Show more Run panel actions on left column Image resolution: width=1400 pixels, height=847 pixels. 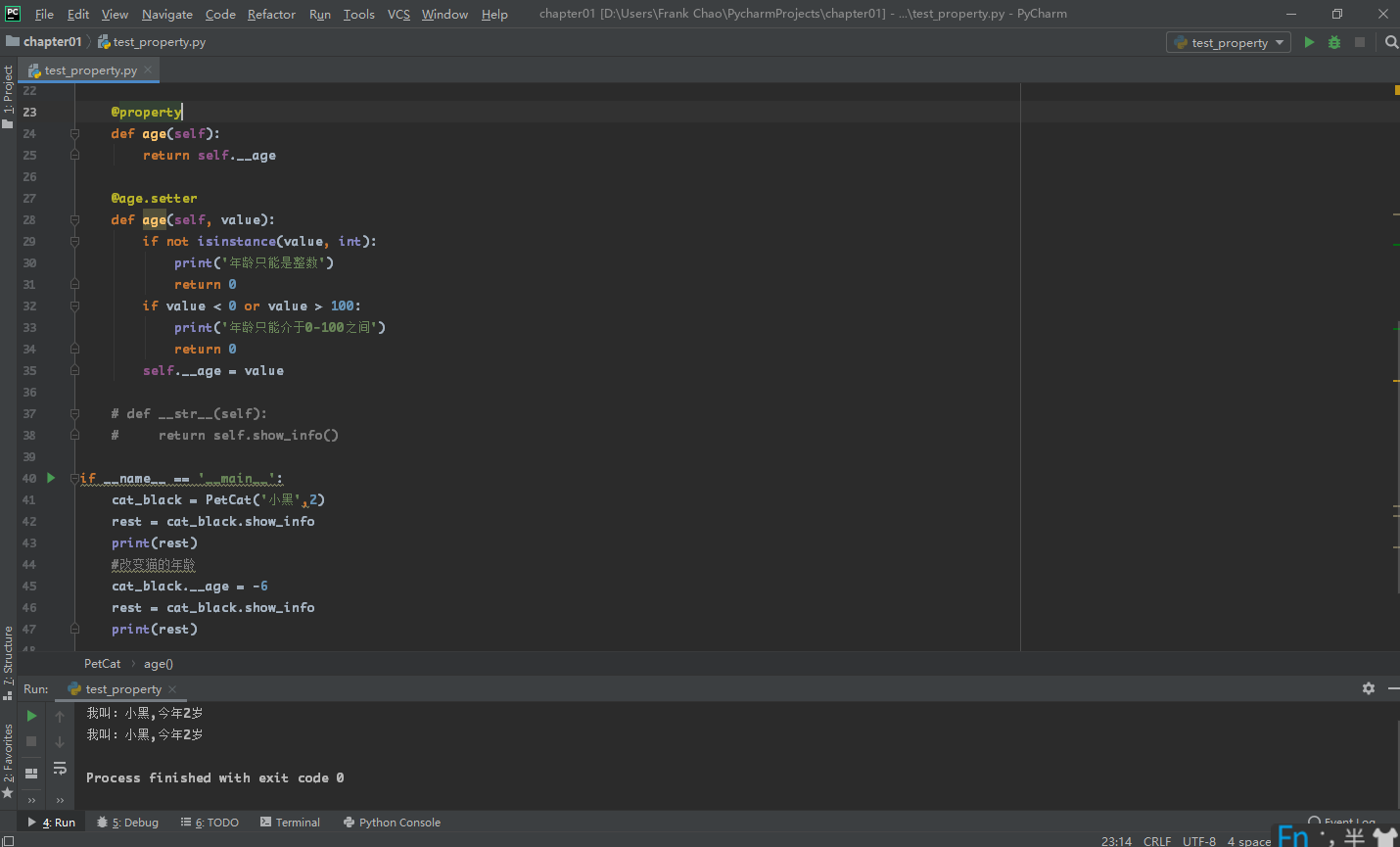[31, 800]
